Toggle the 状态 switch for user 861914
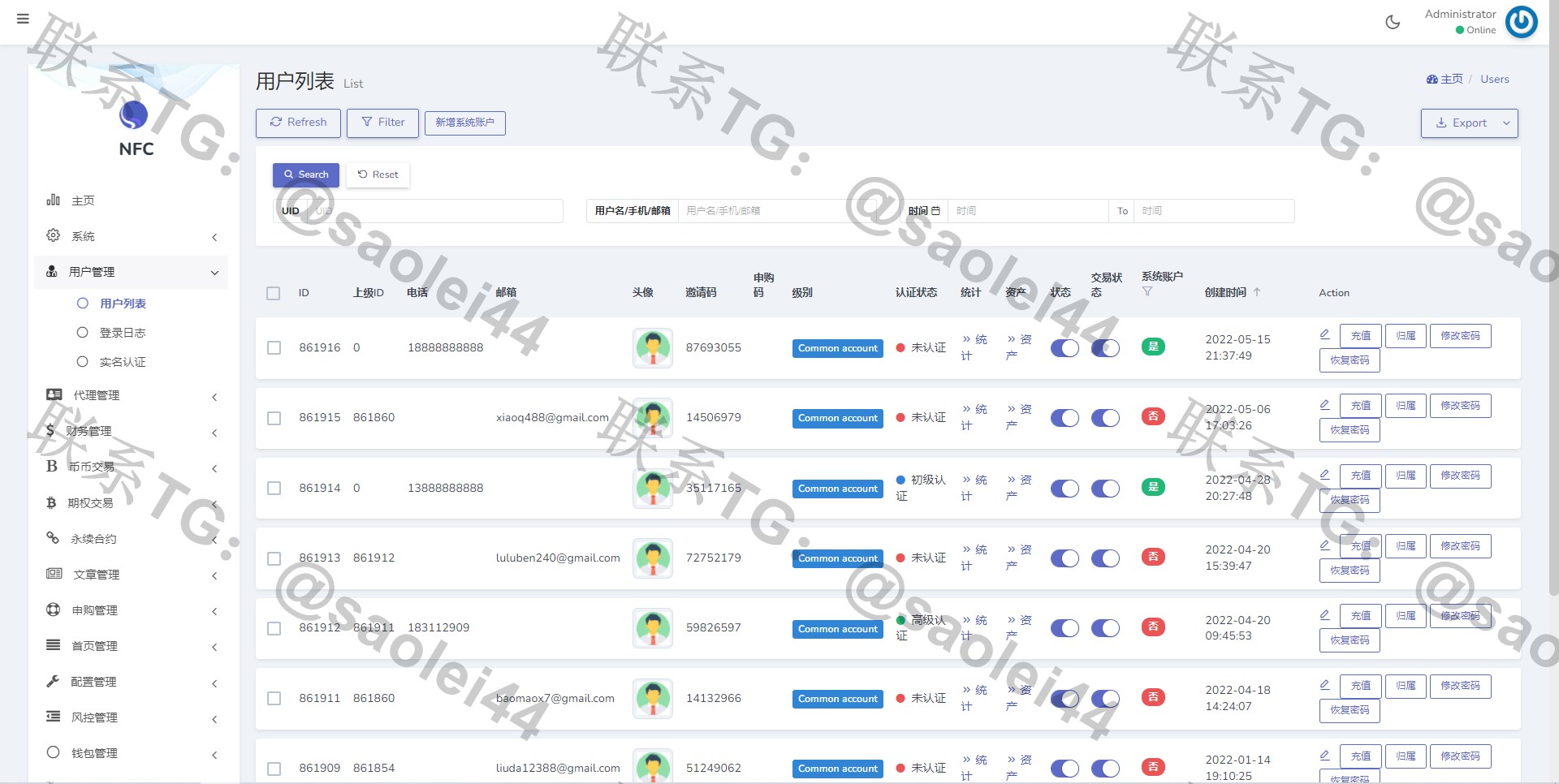The image size is (1559, 784). 1065,489
